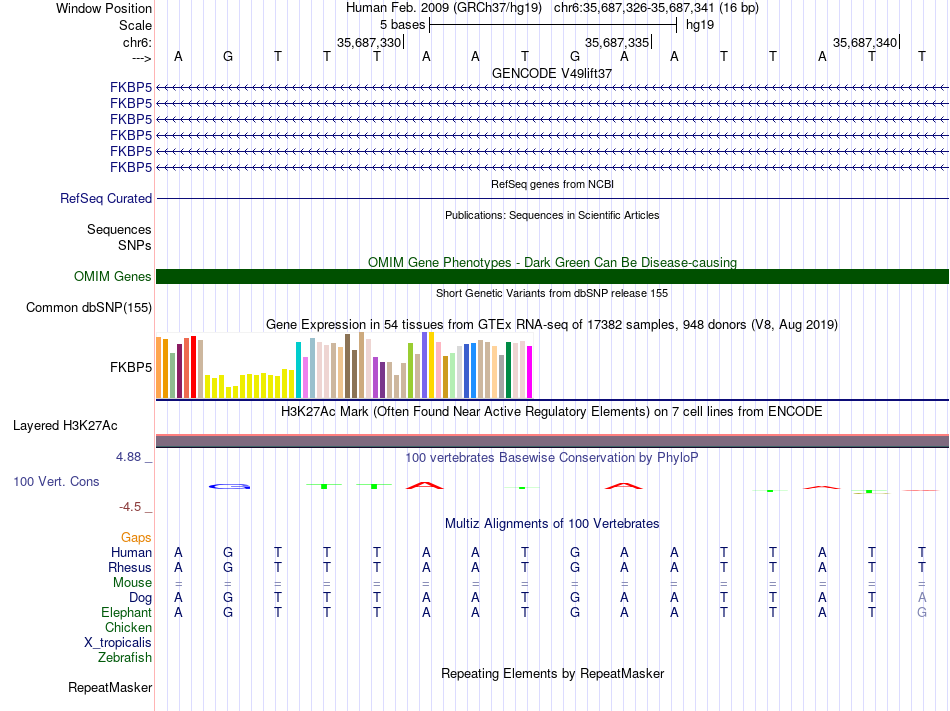
Task: Open 'Multiz Alignments of 100 Vertebrates' title
Action: click(x=552, y=524)
